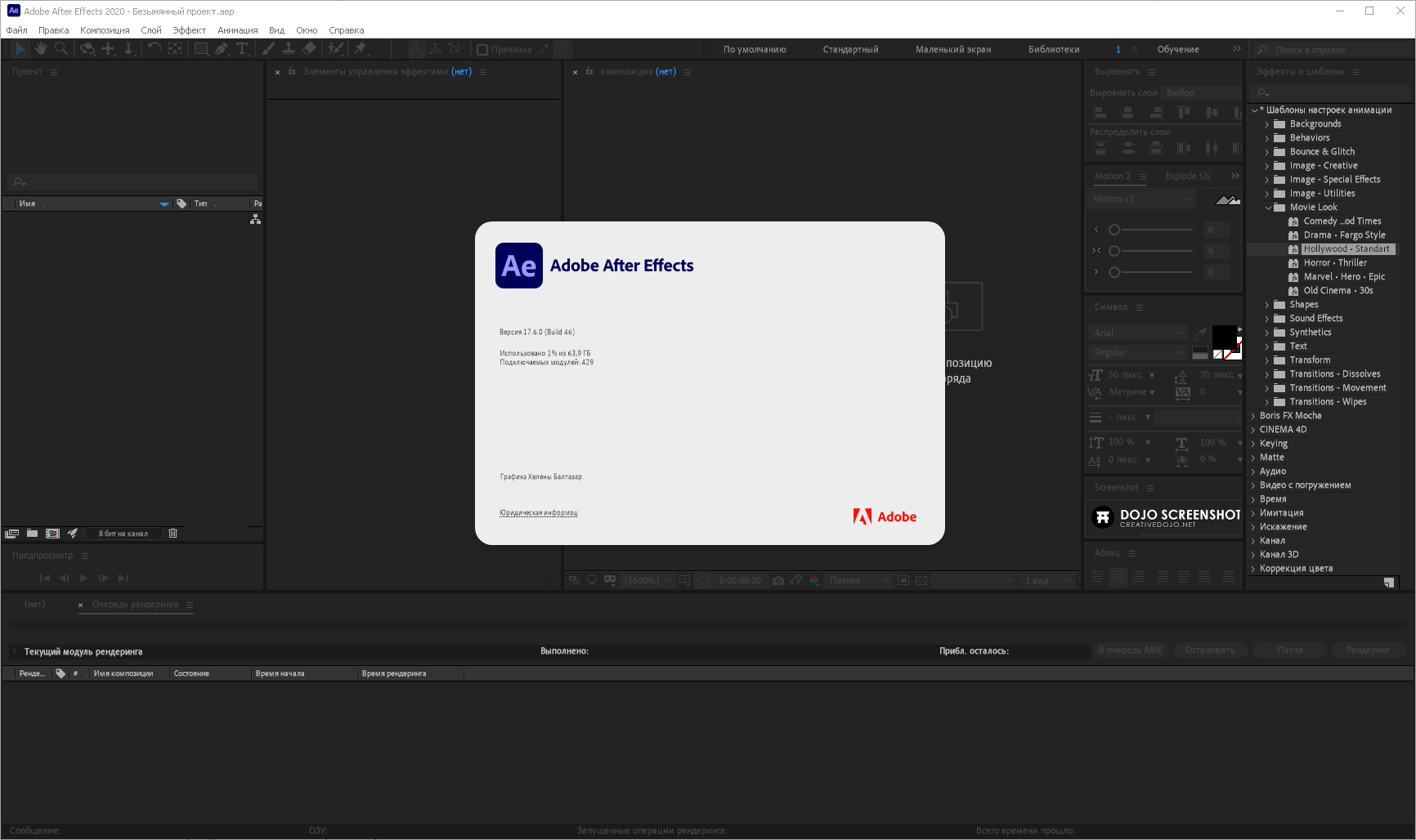Toggle channel display with the color wheel icon
The image size is (1416, 840).
click(x=813, y=580)
